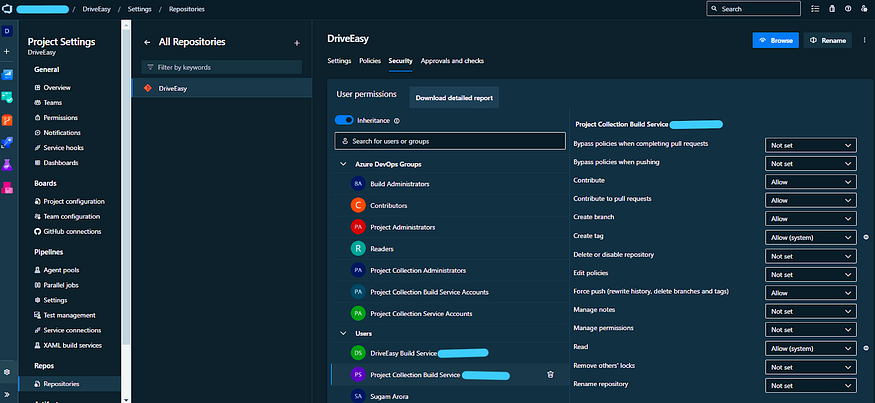Image resolution: width=875 pixels, height=403 pixels.
Task: Click the DS avatar for DriveEasy Build Service
Action: (x=358, y=353)
